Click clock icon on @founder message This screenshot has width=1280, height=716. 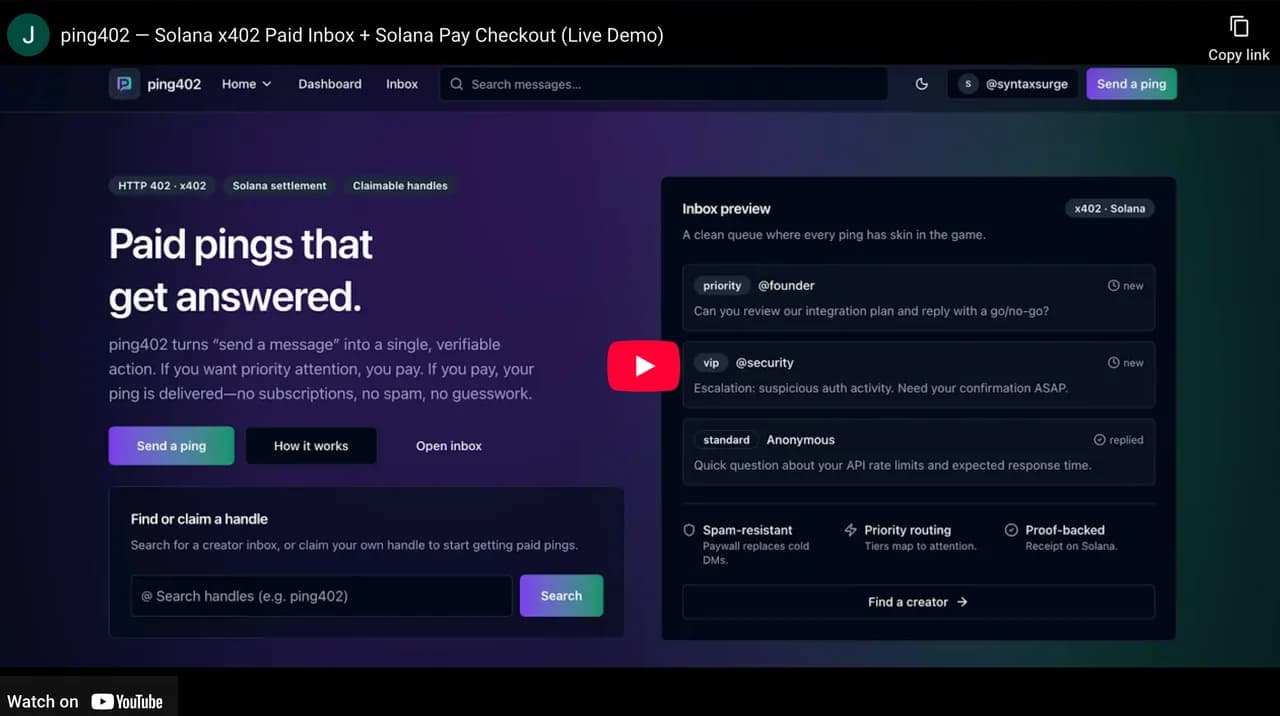click(1113, 286)
